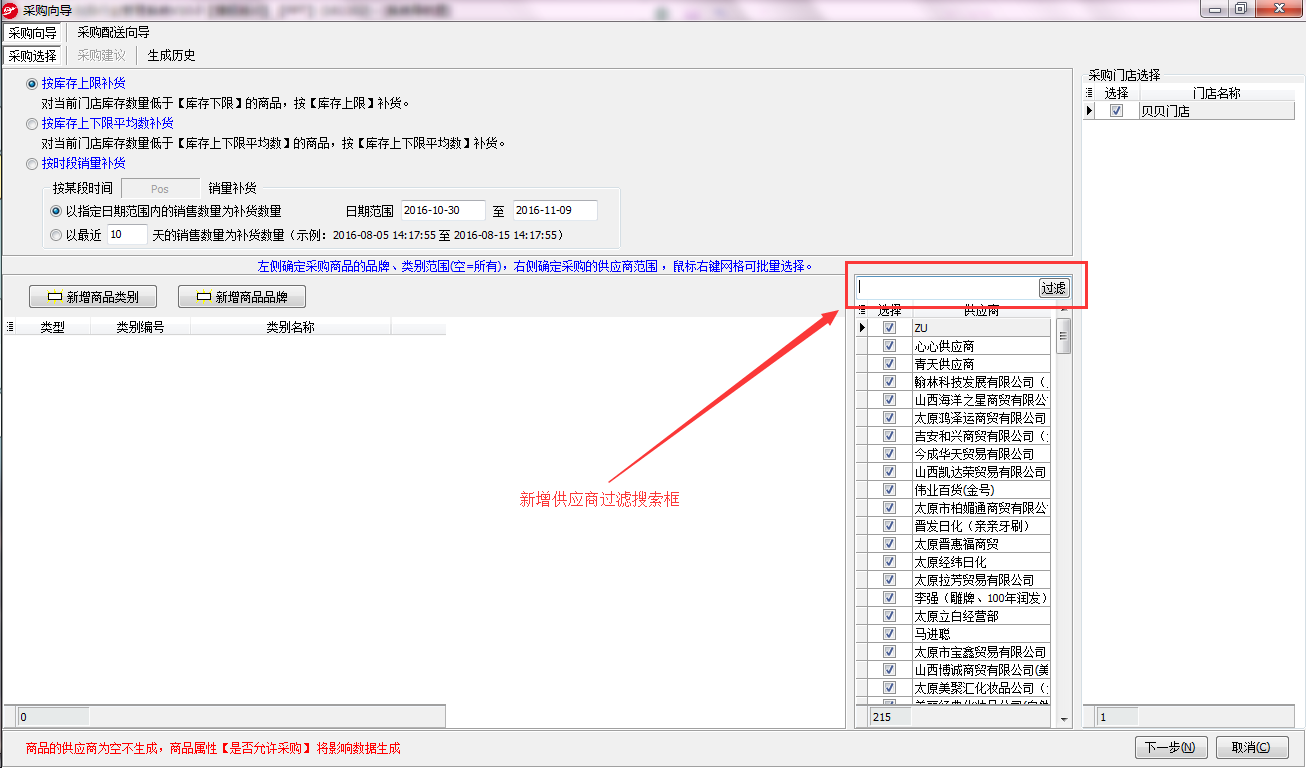Sort by 类别名称 column header
This screenshot has height=768, width=1306.
coord(290,327)
